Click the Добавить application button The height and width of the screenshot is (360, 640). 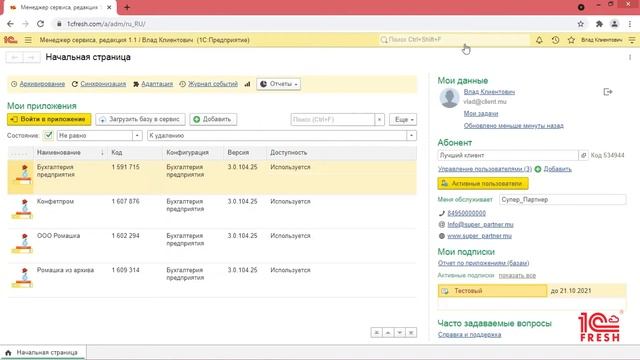(213, 119)
